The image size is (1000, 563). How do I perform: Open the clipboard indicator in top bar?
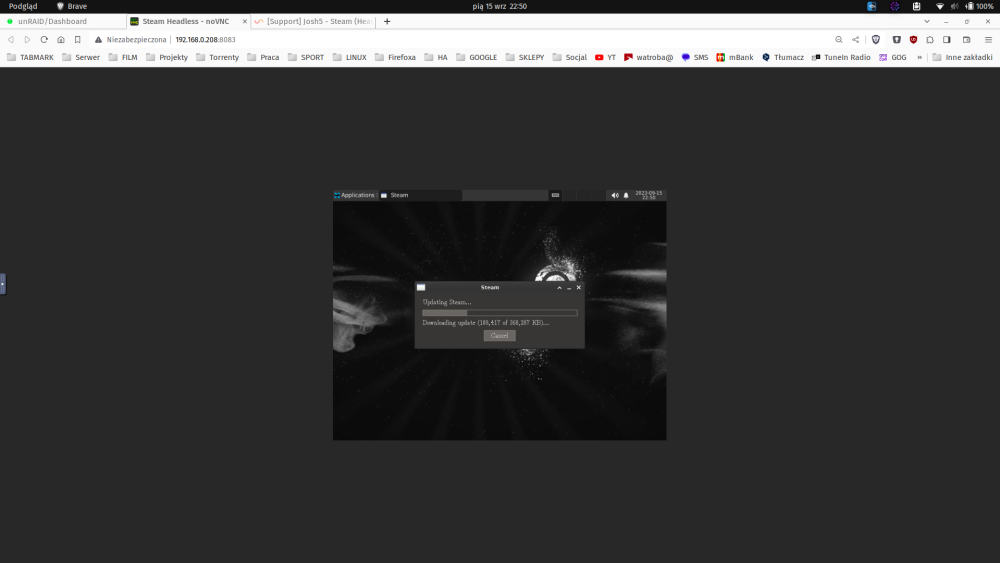[916, 6]
